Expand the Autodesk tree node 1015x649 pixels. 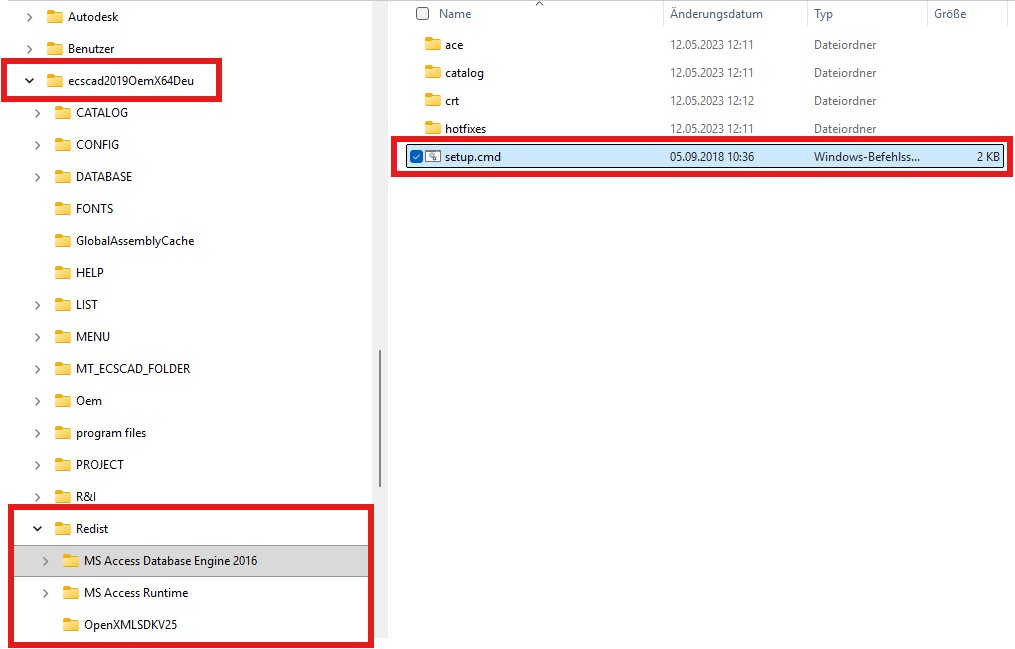point(29,17)
